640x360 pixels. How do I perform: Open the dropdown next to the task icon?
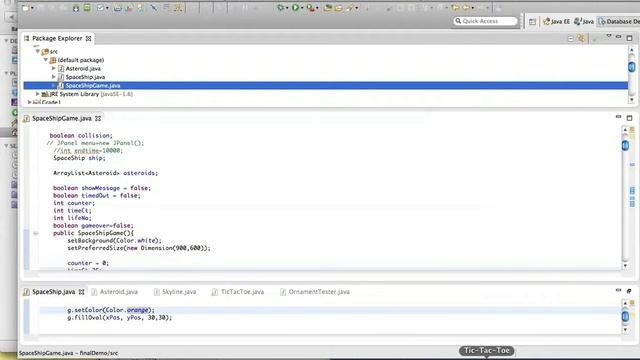point(107,8)
